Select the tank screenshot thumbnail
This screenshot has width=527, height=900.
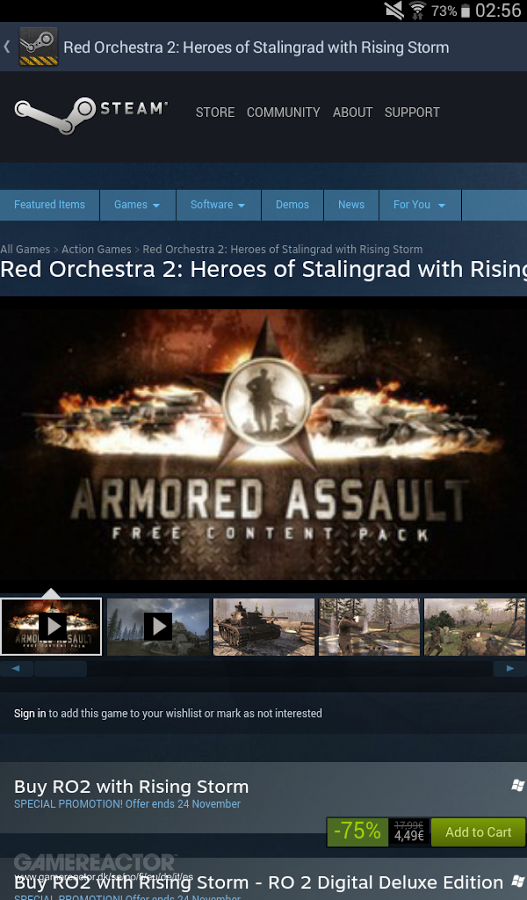[x=264, y=626]
